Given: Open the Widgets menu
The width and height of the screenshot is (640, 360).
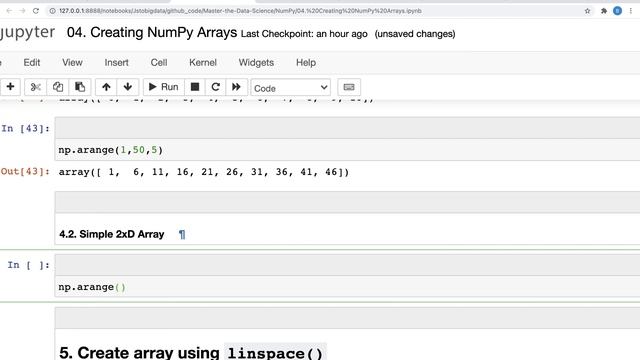Looking at the screenshot, I should [x=256, y=62].
